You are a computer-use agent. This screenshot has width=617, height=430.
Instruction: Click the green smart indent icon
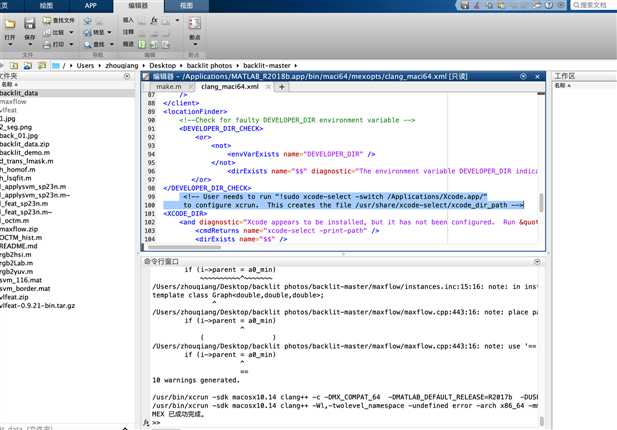click(142, 44)
